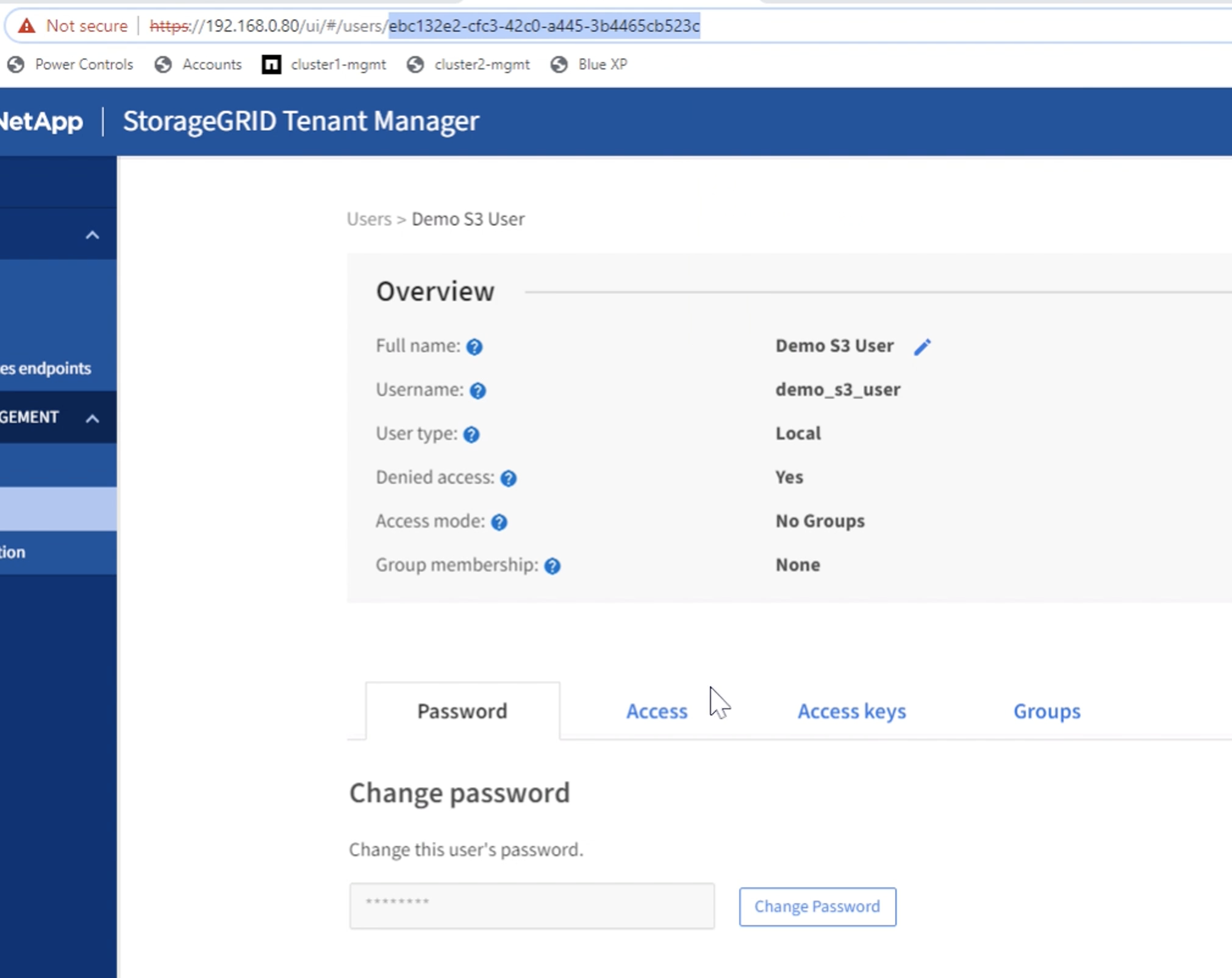Click the edit pencil icon next to Demo S3 User
The width and height of the screenshot is (1232, 978).
[922, 345]
